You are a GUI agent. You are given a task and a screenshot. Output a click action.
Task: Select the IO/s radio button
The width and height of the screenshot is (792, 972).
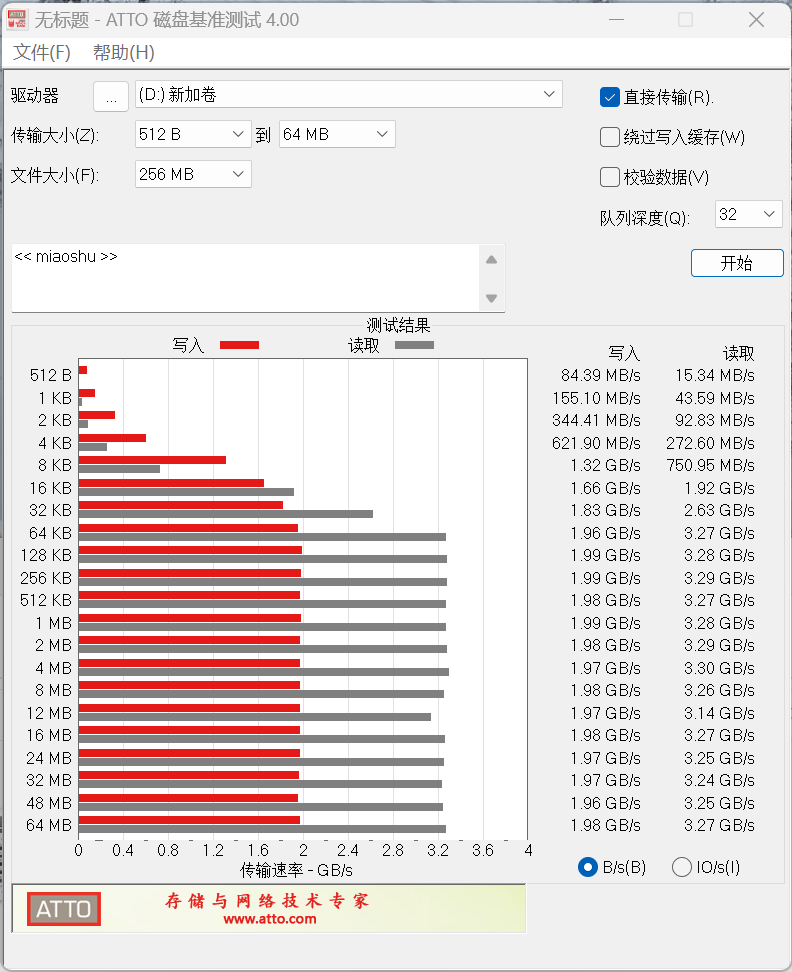pos(682,867)
